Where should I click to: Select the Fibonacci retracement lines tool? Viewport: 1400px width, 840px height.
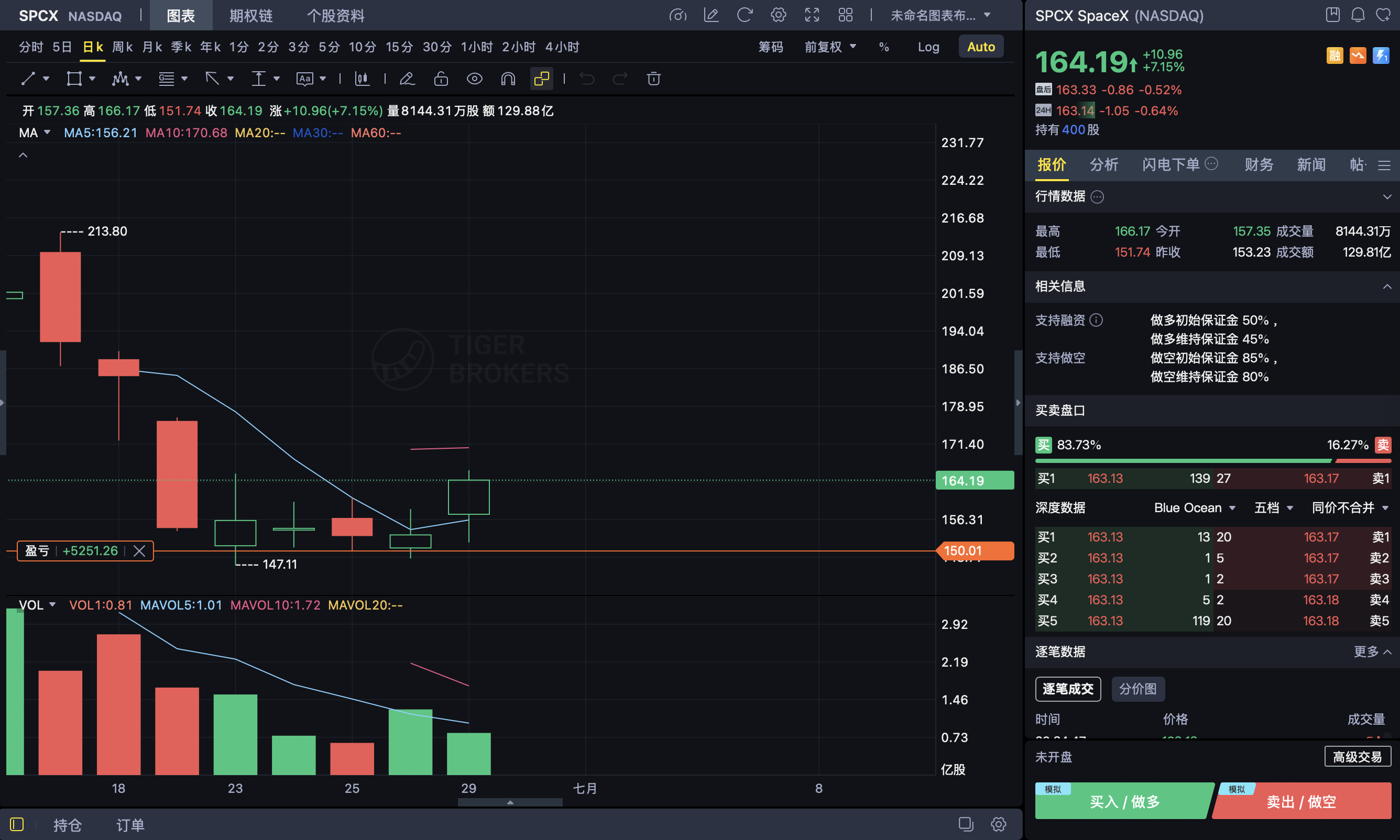coord(167,79)
